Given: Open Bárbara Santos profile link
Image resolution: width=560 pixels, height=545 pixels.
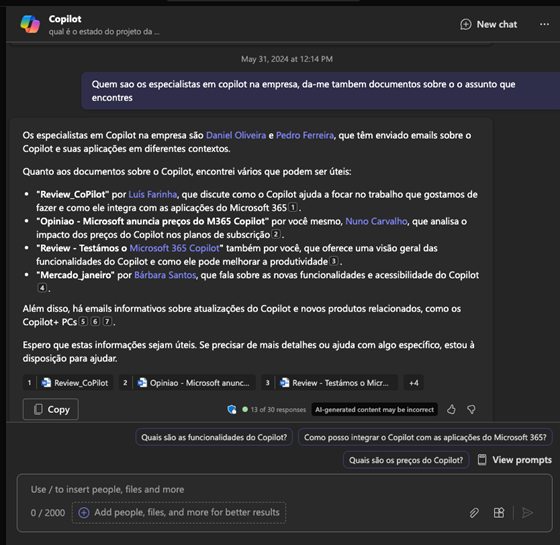Looking at the screenshot, I should click(165, 275).
